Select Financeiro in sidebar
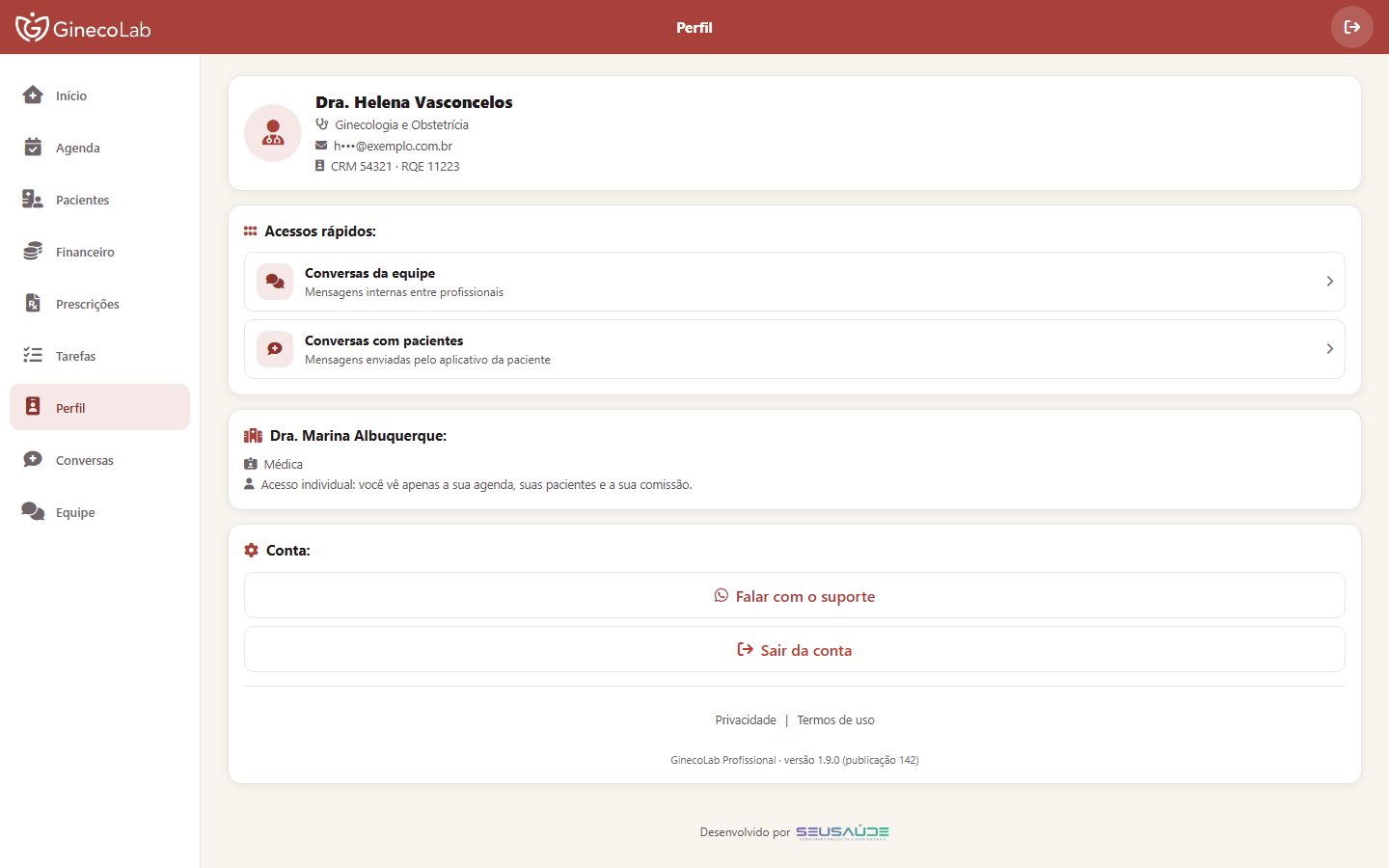This screenshot has height=868, width=1389. coord(99,251)
